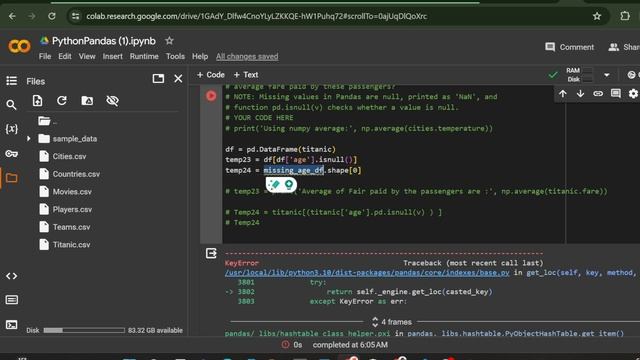Move cell up
Image resolution: width=640 pixels, height=360 pixels.
click(x=563, y=94)
